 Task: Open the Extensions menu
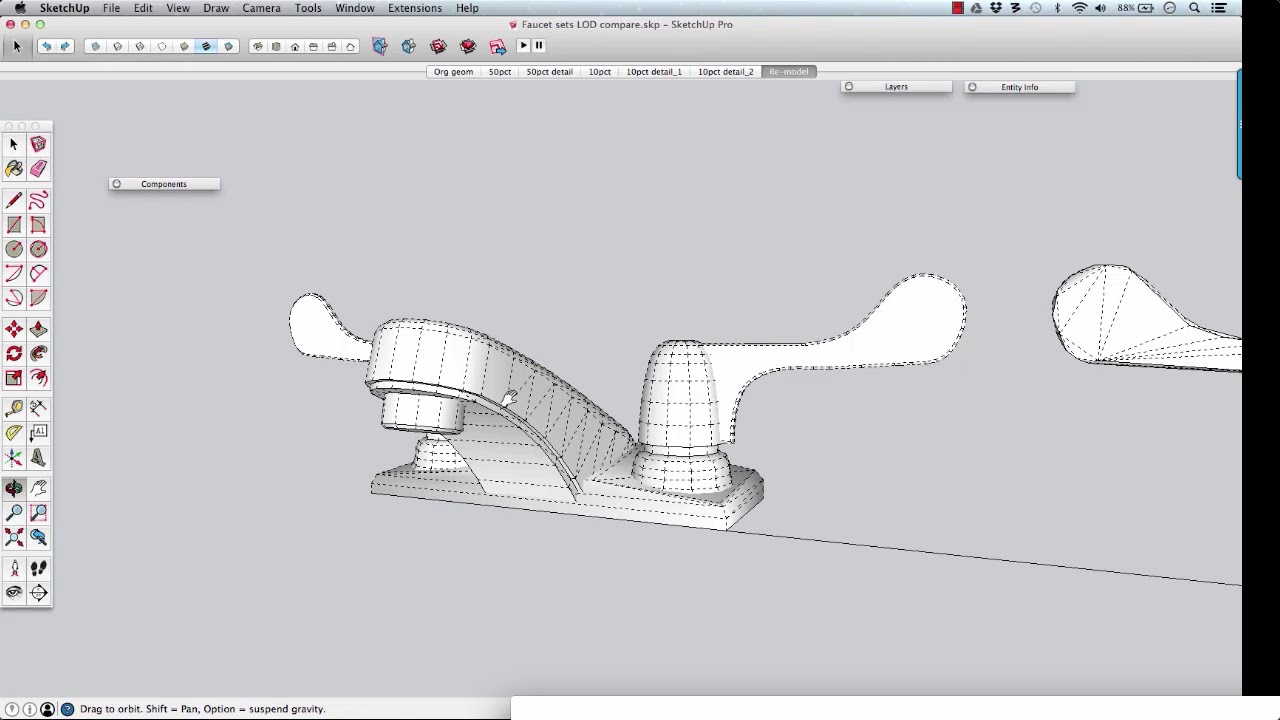click(414, 8)
